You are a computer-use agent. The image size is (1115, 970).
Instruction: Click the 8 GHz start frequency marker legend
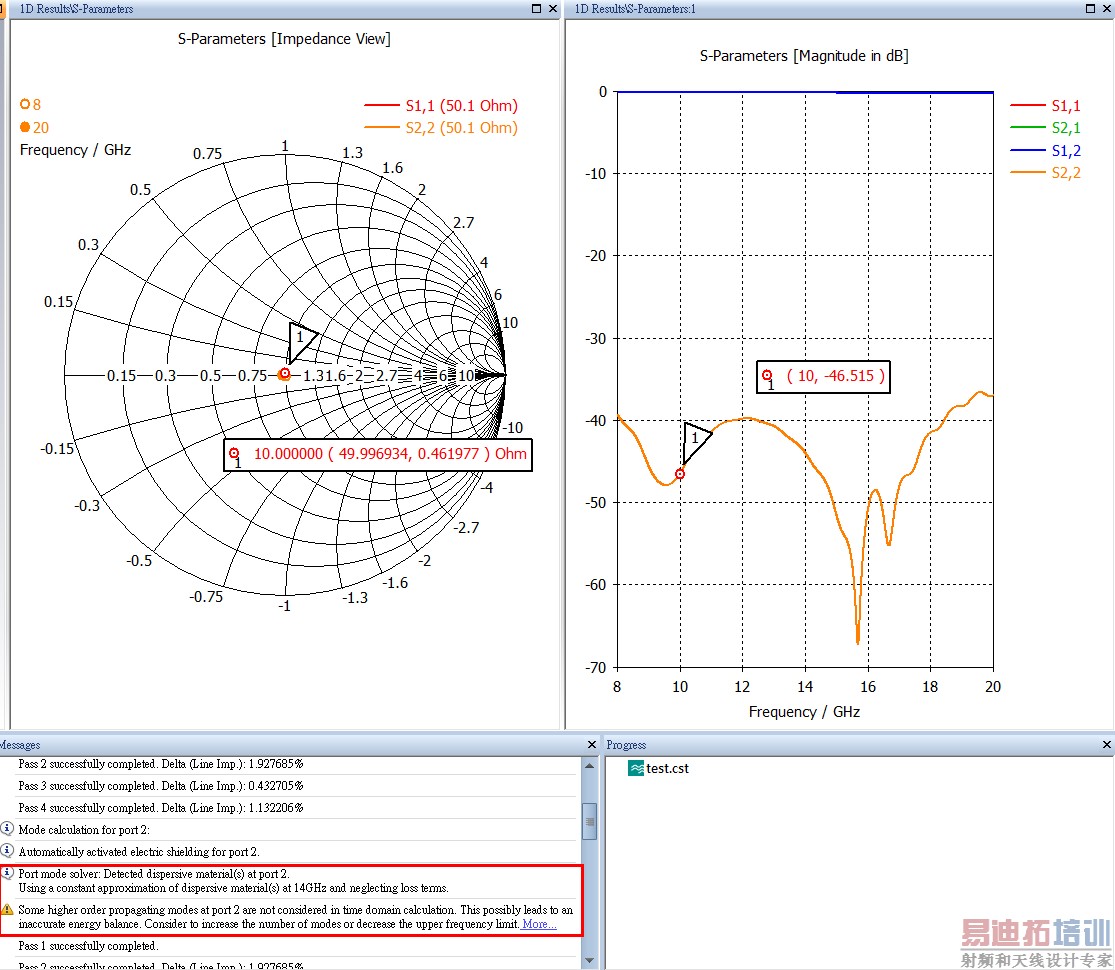pyautogui.click(x=30, y=105)
